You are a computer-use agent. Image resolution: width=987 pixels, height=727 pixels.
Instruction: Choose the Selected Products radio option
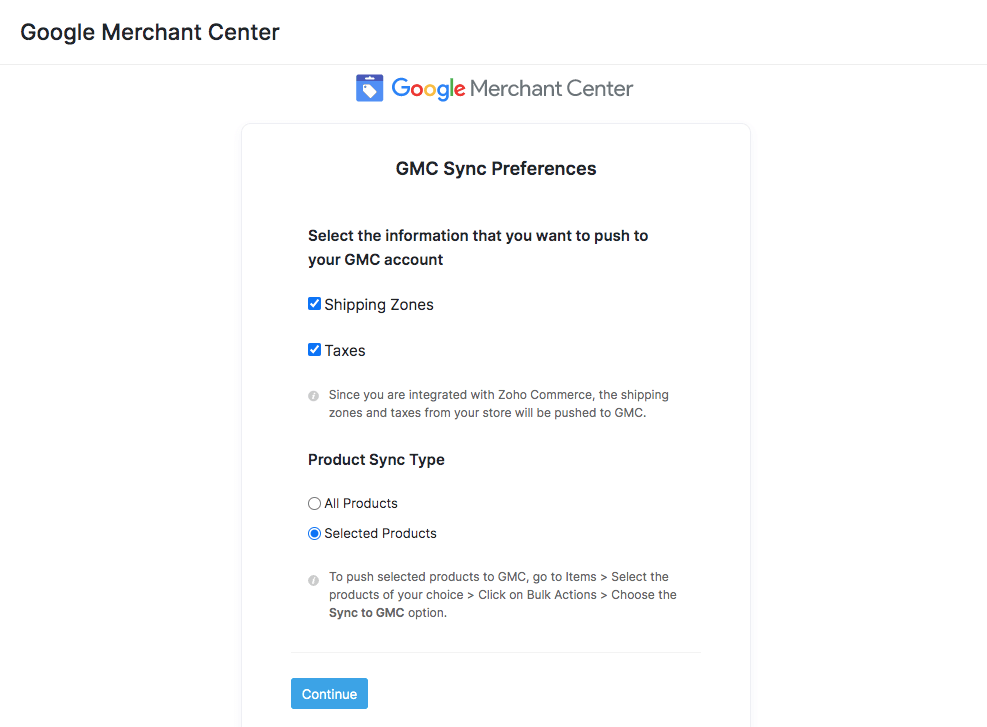314,533
